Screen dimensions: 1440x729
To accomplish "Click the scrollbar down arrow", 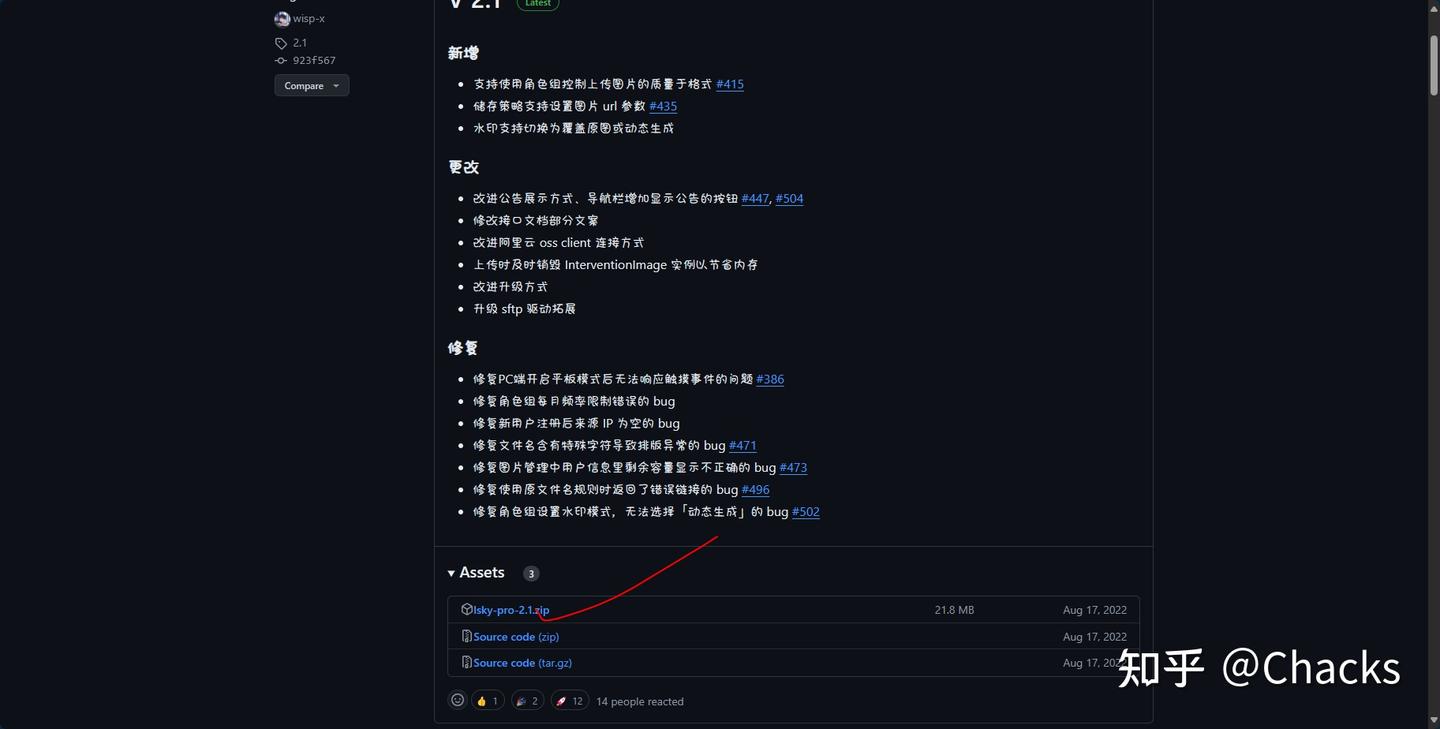I will click(x=1433, y=721).
